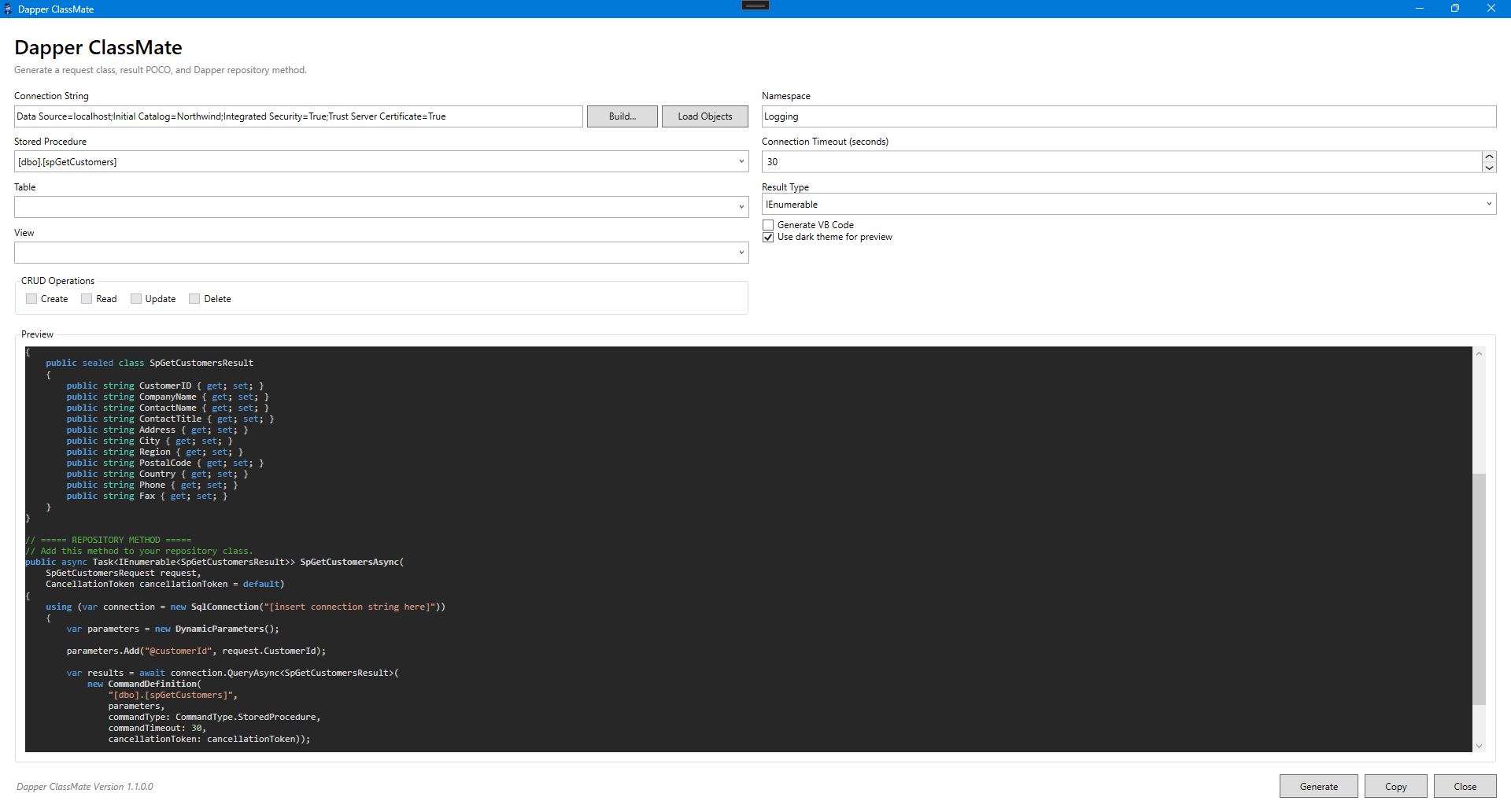Tick the Create CRUD checkbox

click(31, 299)
